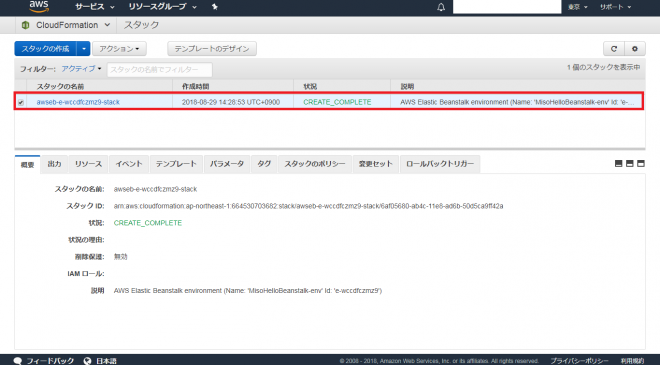Open the 東京 region selector
660x365 pixels.
(x=578, y=7)
